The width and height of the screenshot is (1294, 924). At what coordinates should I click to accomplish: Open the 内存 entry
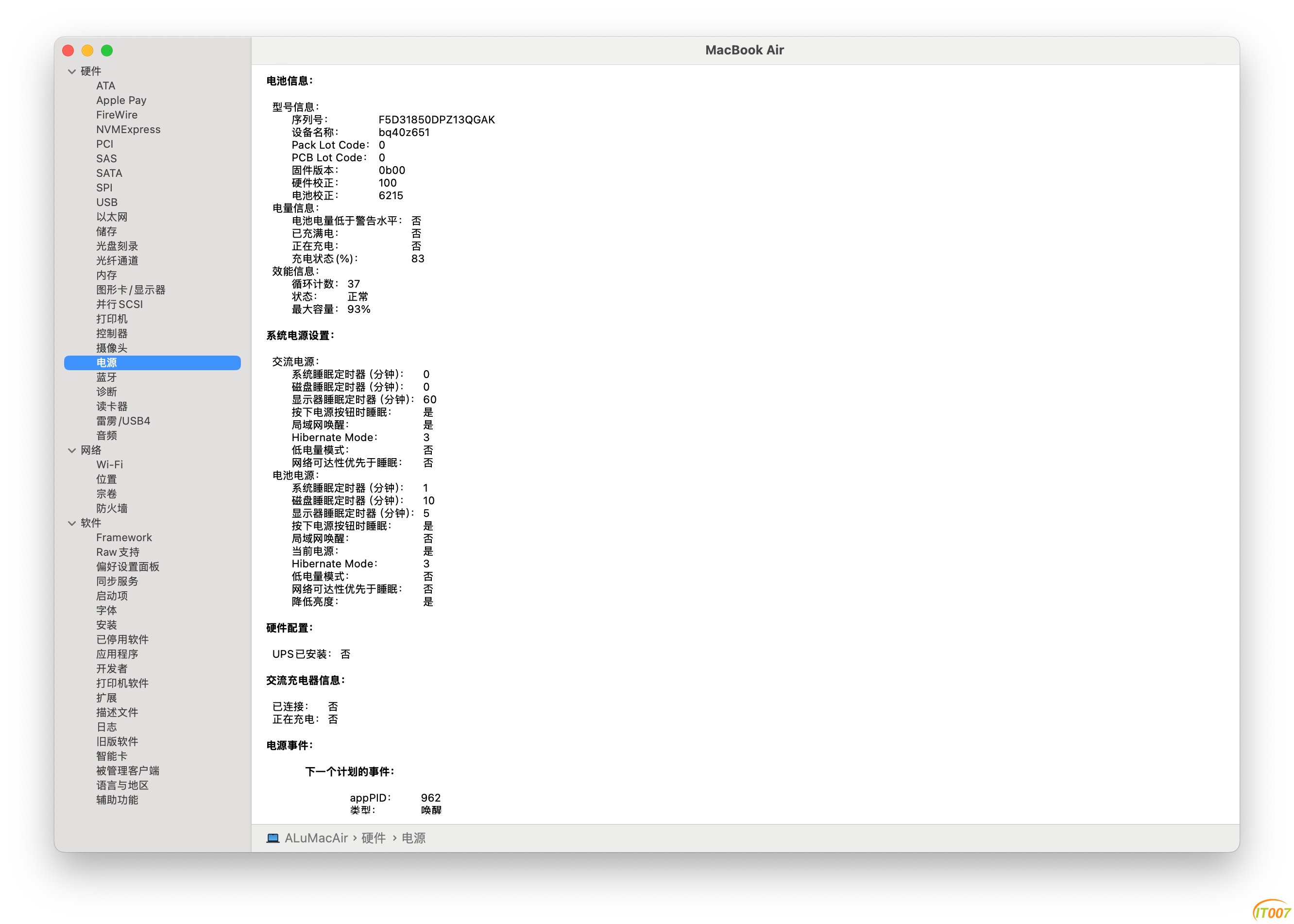[x=106, y=275]
